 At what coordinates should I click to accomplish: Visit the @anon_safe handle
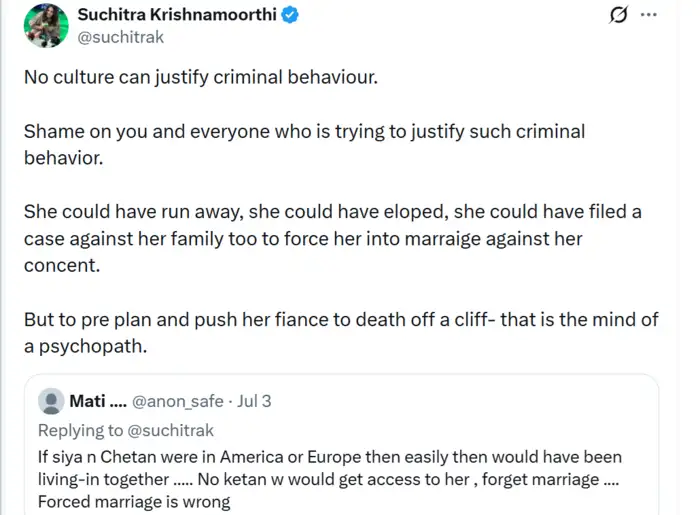click(x=178, y=401)
